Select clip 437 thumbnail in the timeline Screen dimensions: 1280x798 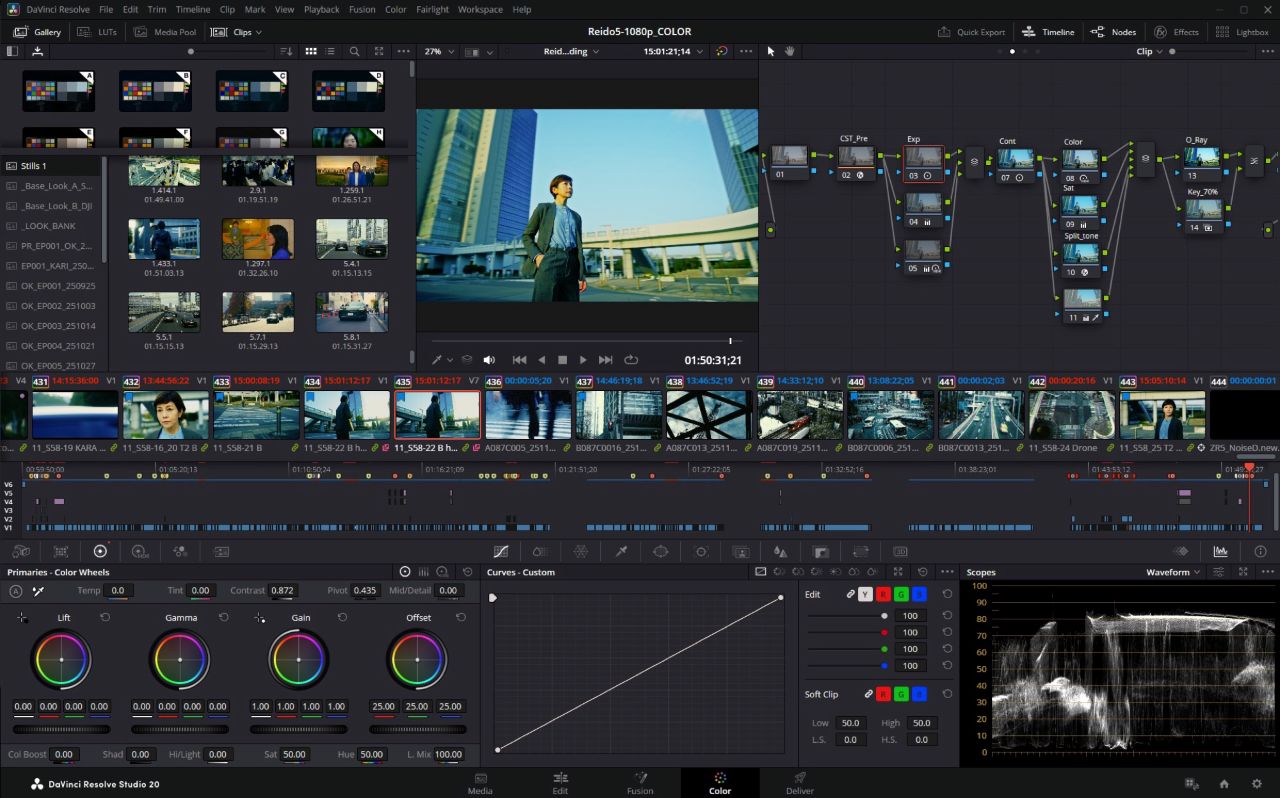(619, 415)
